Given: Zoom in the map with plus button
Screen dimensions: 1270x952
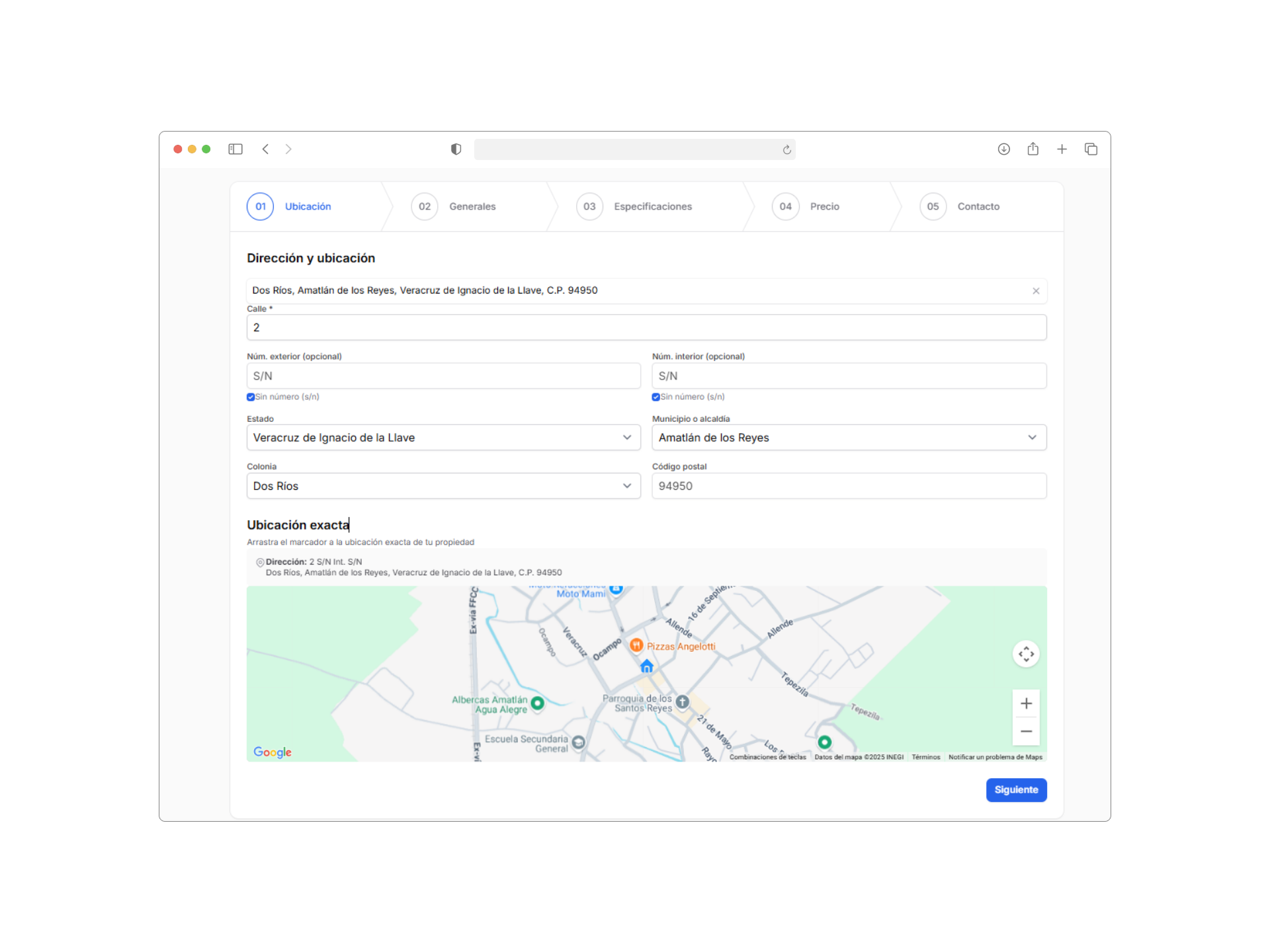Looking at the screenshot, I should point(1026,703).
